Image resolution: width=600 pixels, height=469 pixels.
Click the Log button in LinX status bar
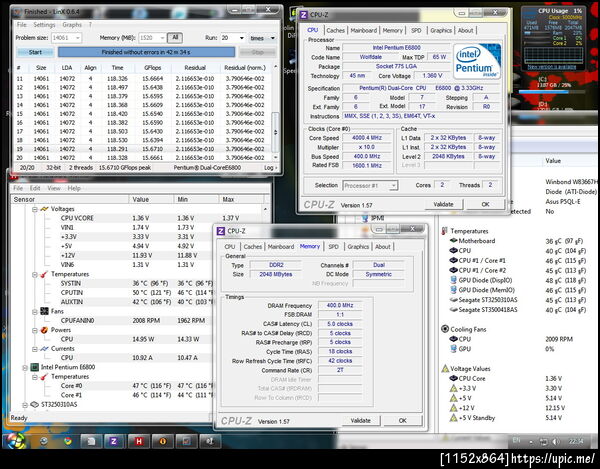point(270,168)
